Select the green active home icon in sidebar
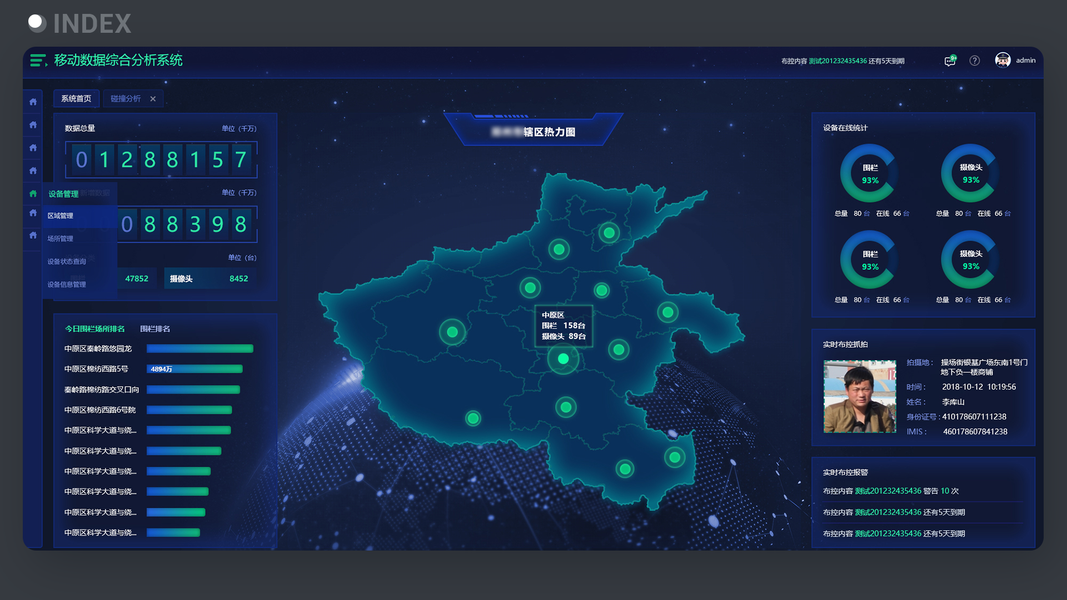Image resolution: width=1067 pixels, height=600 pixels. [x=33, y=193]
